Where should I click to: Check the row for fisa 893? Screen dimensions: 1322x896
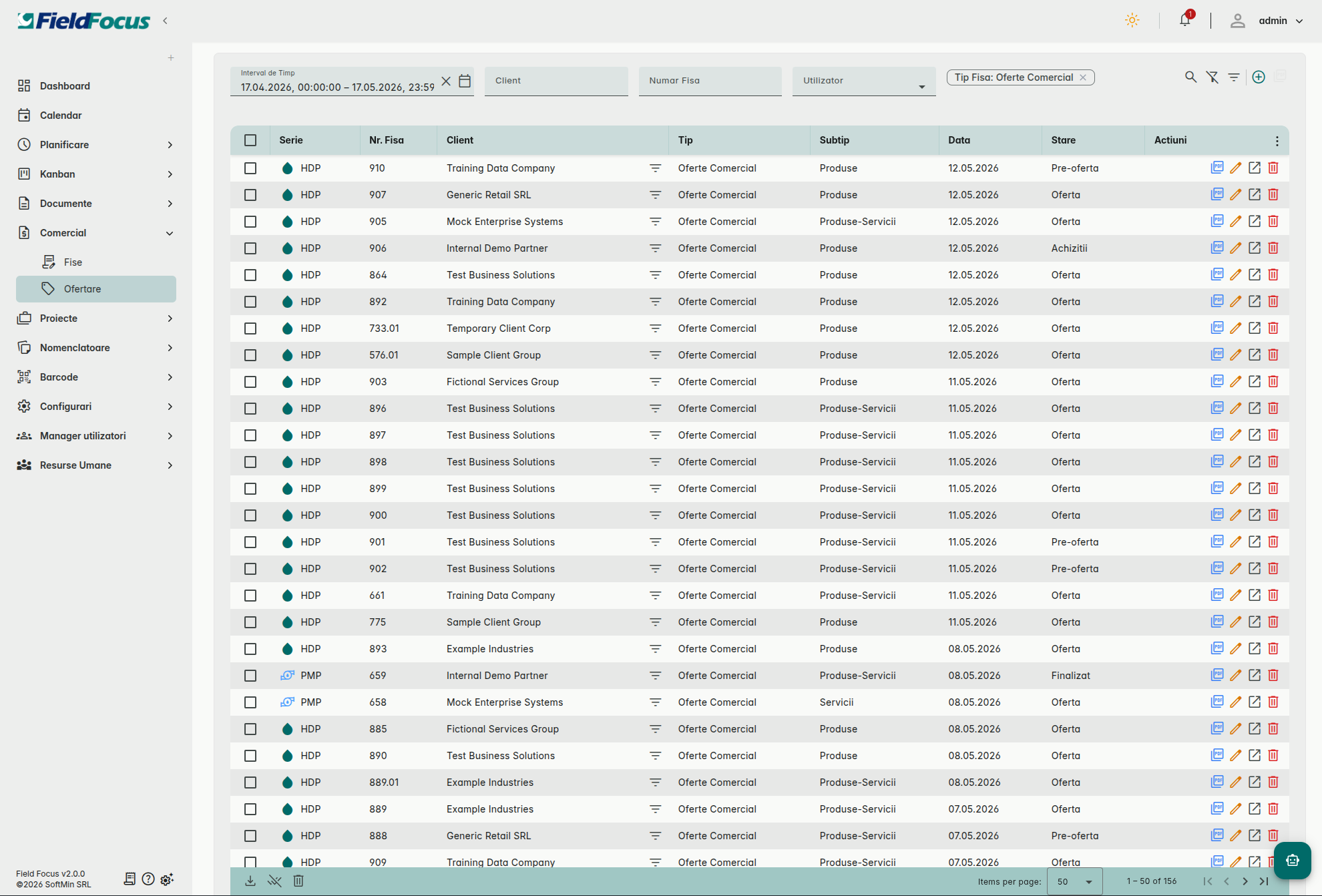pos(250,649)
